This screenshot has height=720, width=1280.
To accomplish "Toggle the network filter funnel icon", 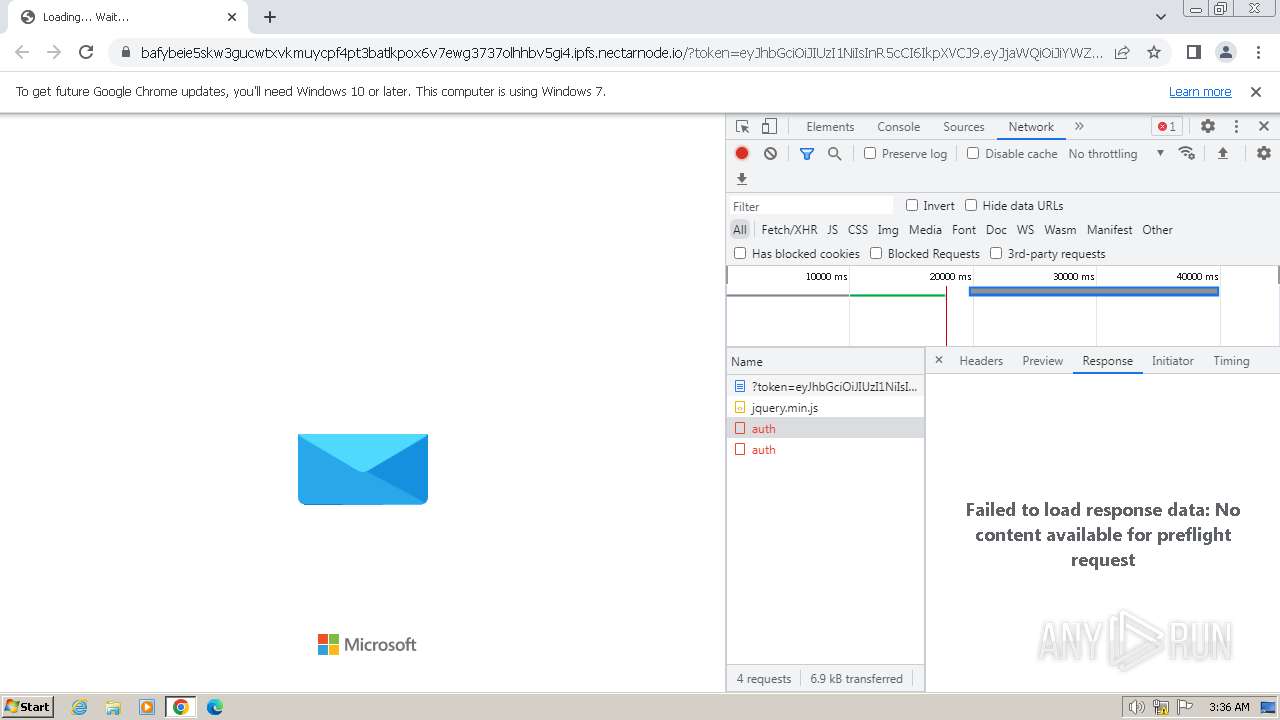I will (x=807, y=153).
